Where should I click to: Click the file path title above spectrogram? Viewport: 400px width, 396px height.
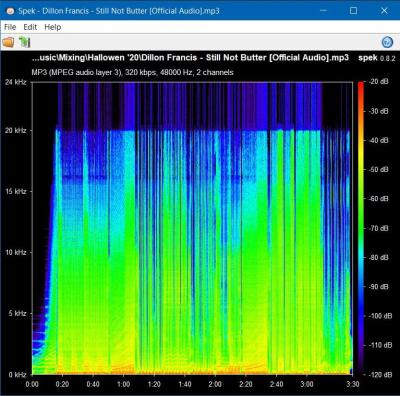190,58
